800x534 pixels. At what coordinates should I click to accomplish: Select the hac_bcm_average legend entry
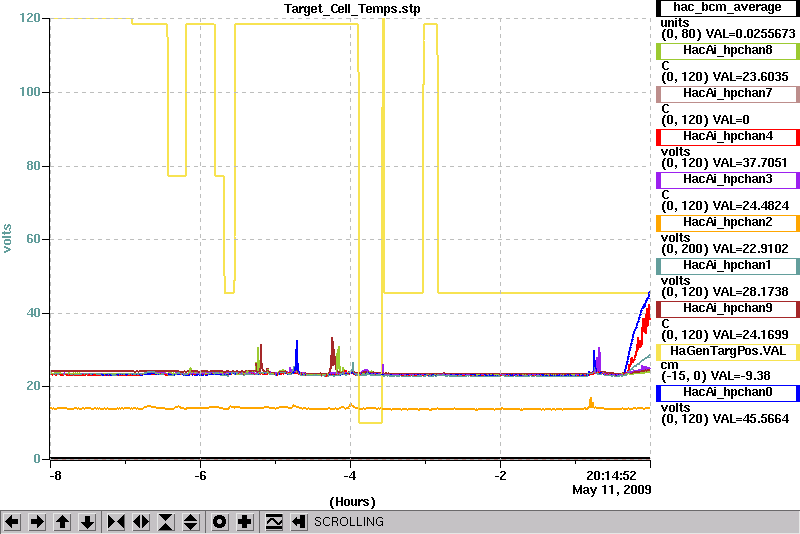coord(727,8)
